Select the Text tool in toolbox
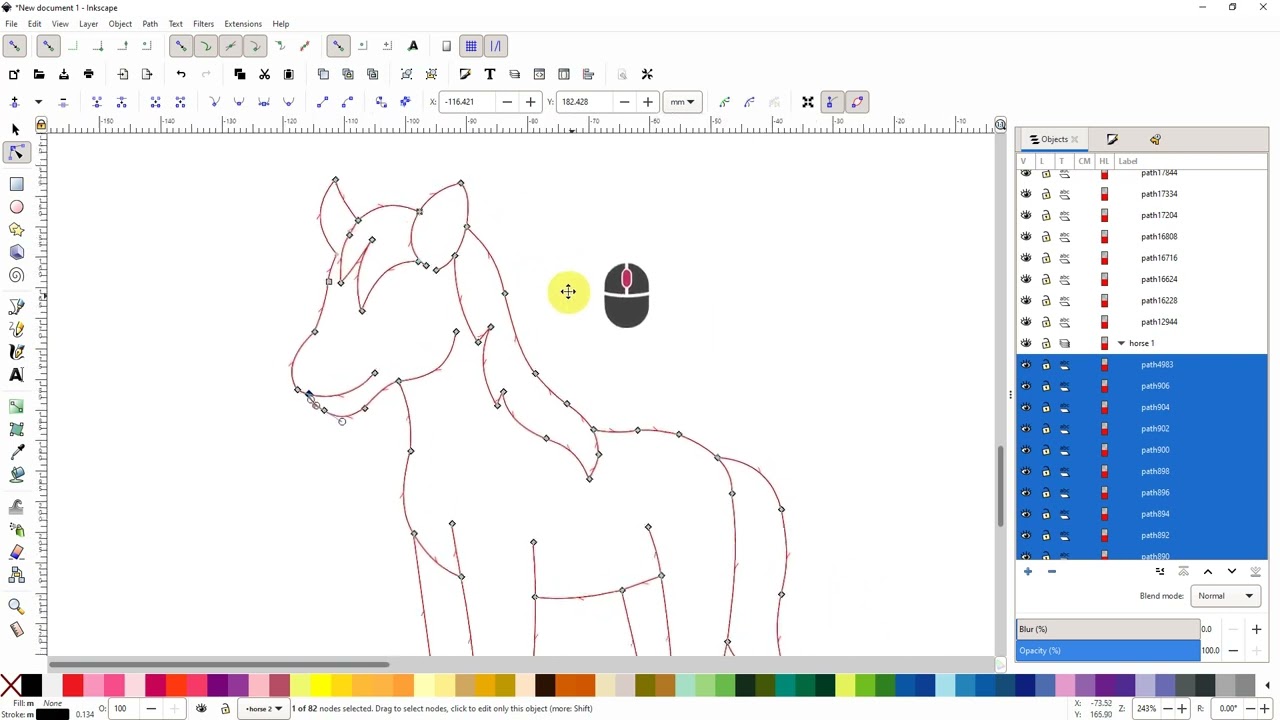The height and width of the screenshot is (720, 1280). click(16, 375)
